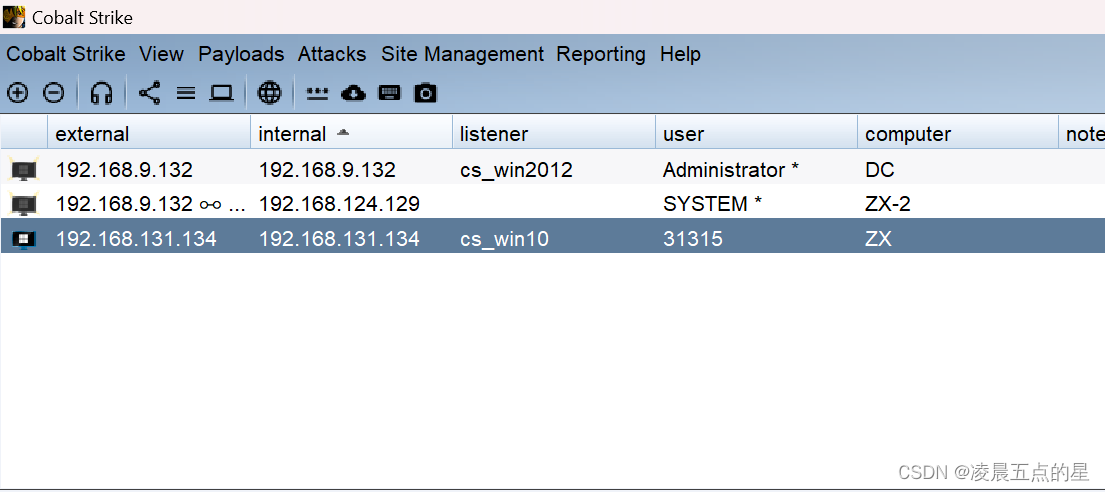Click computer name ZX
The image size is (1105, 492).
(x=878, y=240)
